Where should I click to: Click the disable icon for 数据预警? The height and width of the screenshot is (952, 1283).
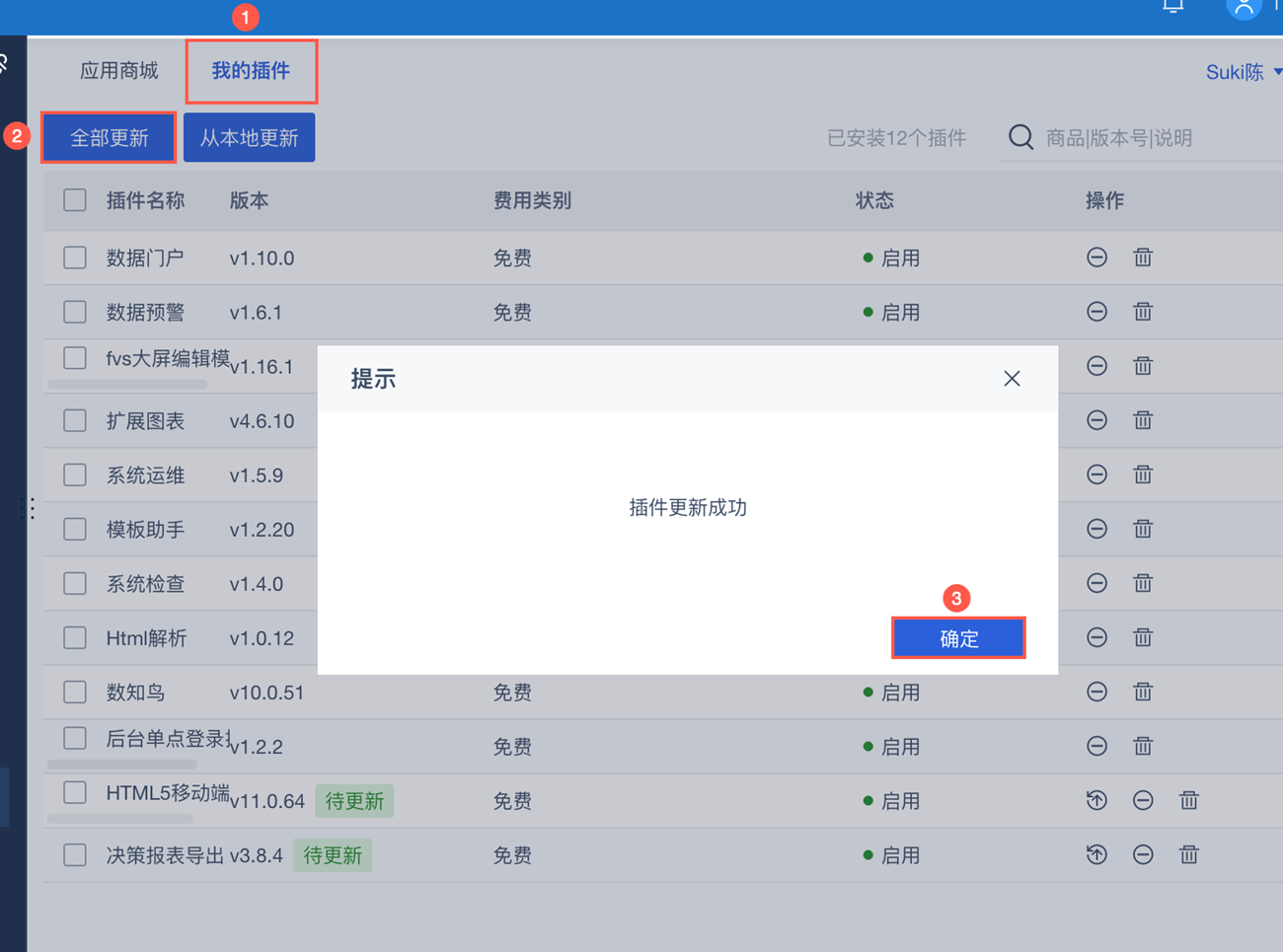coord(1096,312)
